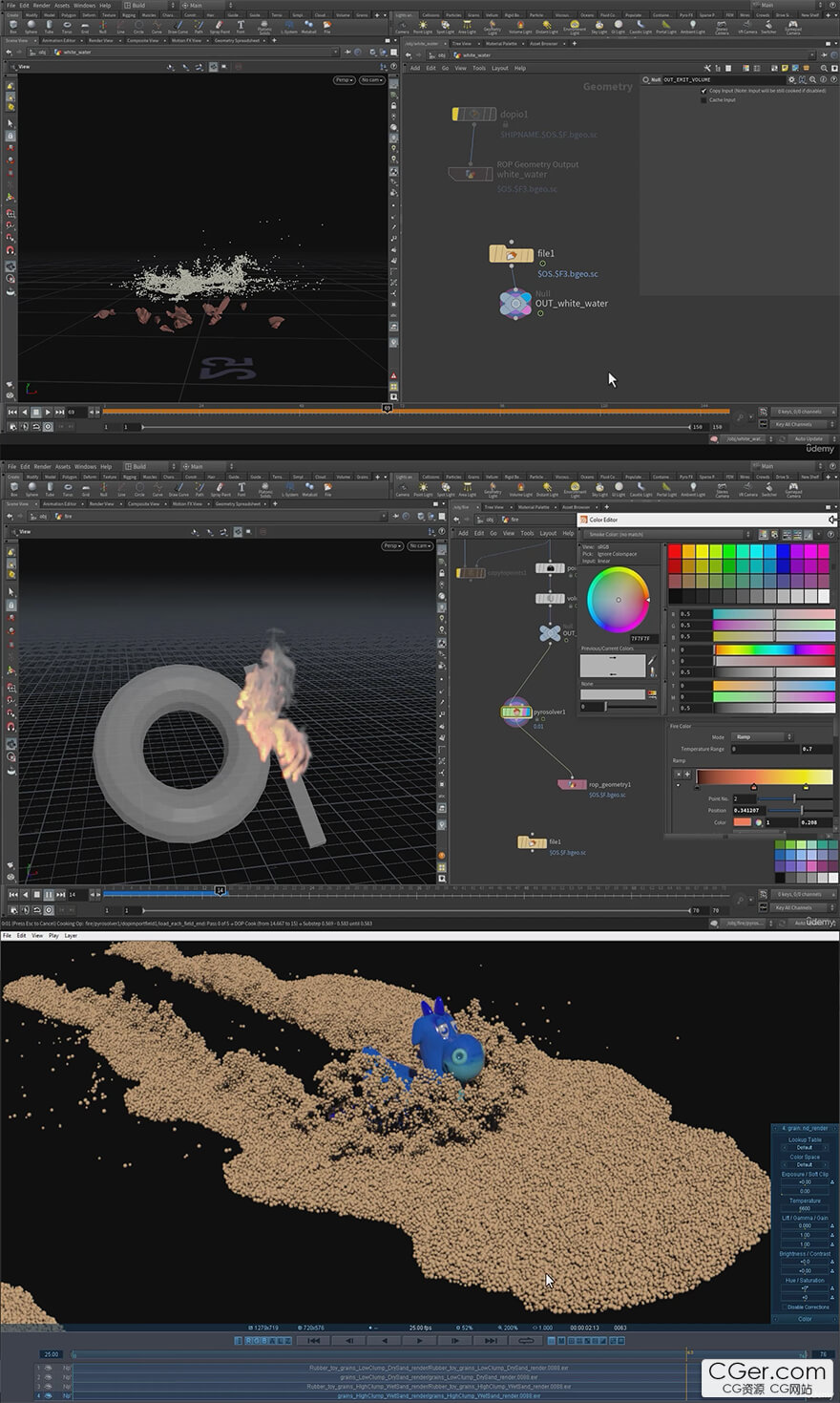Add Gamepad Camera in white_water window
Viewport: 840px width, 1403px height.
point(793,27)
